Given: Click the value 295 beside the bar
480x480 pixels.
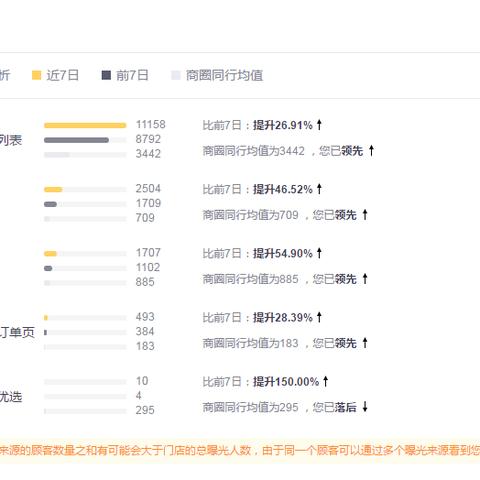Looking at the screenshot, I should pos(145,410).
